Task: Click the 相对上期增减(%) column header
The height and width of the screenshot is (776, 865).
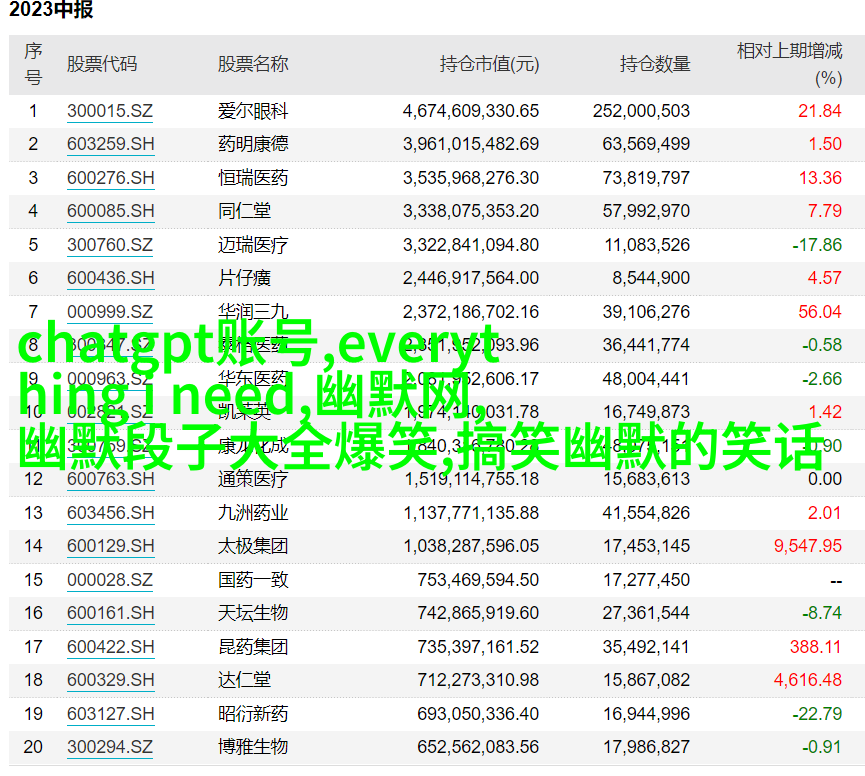Action: pos(789,63)
